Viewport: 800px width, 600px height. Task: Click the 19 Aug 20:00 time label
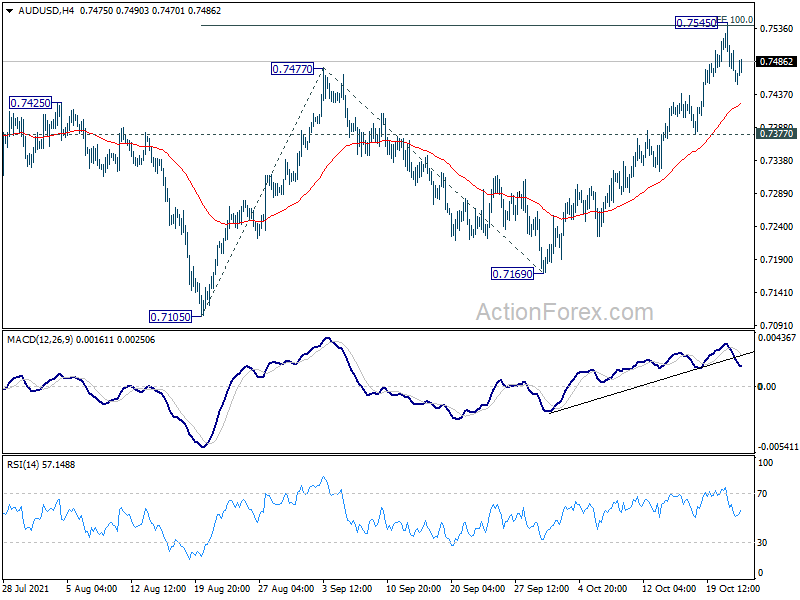point(222,589)
